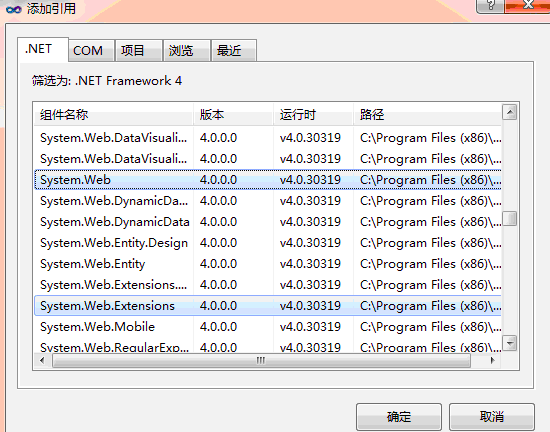This screenshot has width=550, height=432.
Task: Select the System.Web.RegularExp... row
Action: (x=268, y=346)
